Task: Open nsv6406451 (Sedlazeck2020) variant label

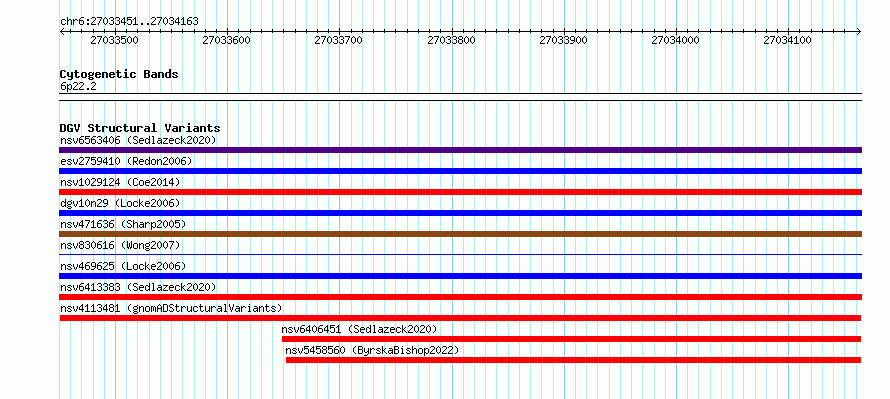Action: click(359, 329)
